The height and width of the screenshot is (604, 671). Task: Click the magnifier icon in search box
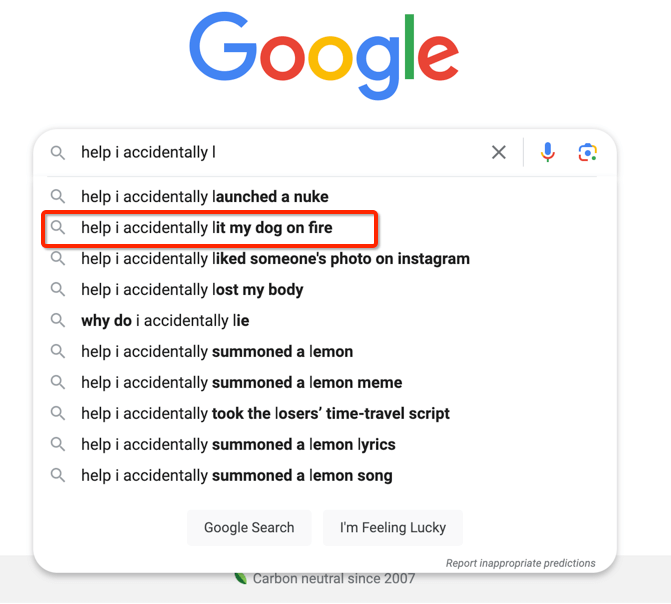(58, 152)
